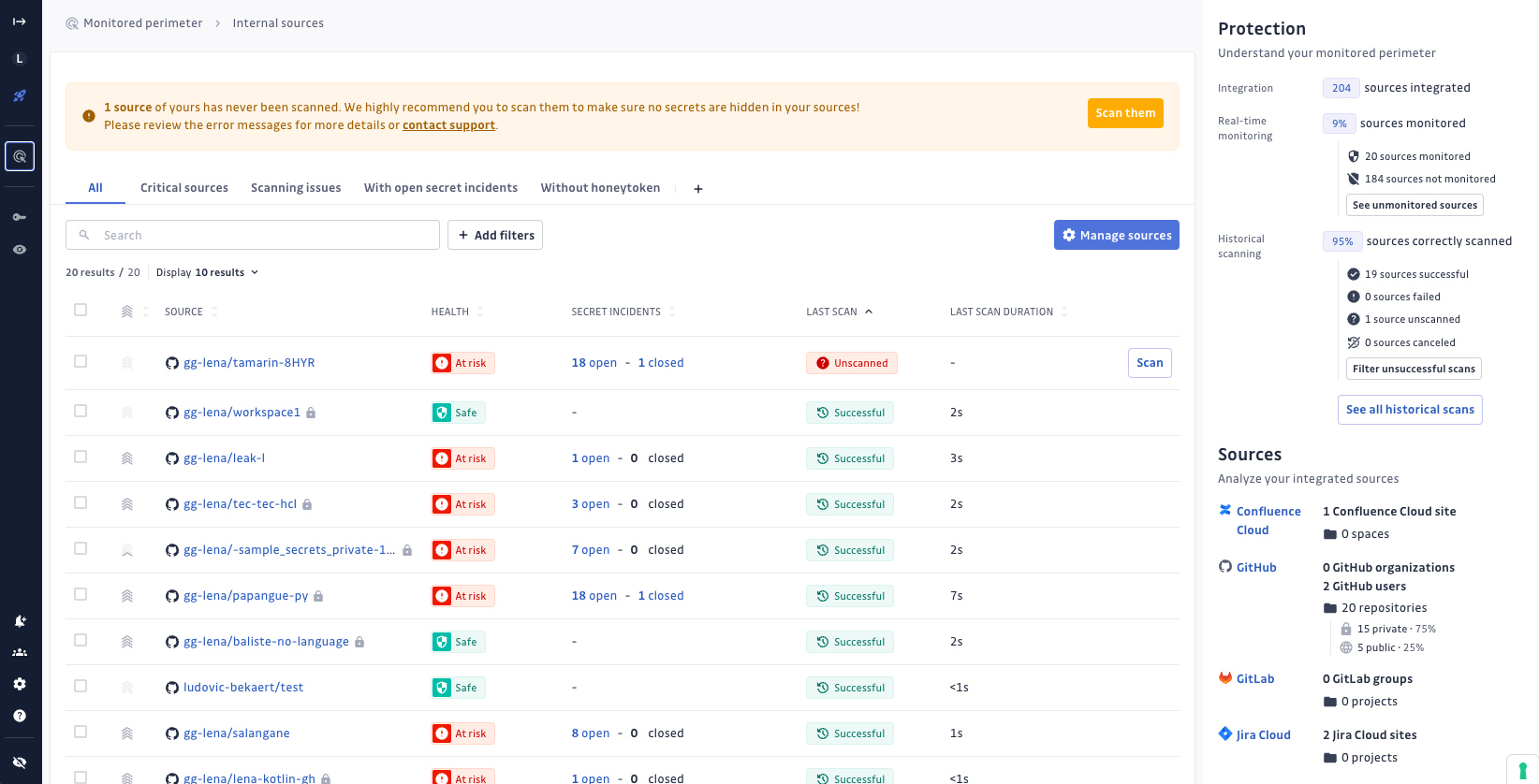Sort by LAST SCAN DURATION column

(x=1008, y=312)
